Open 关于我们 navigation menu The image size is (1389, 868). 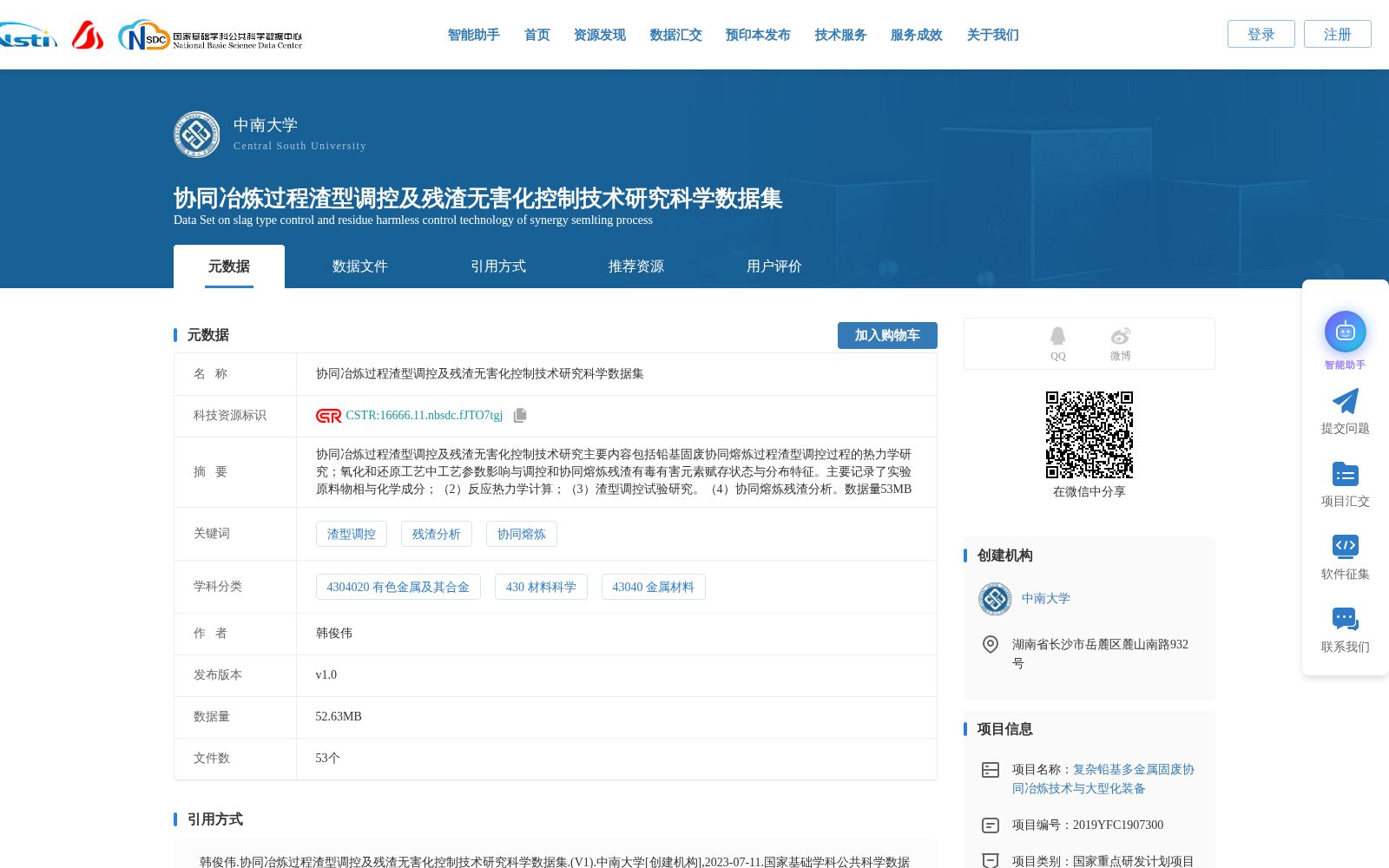point(993,35)
